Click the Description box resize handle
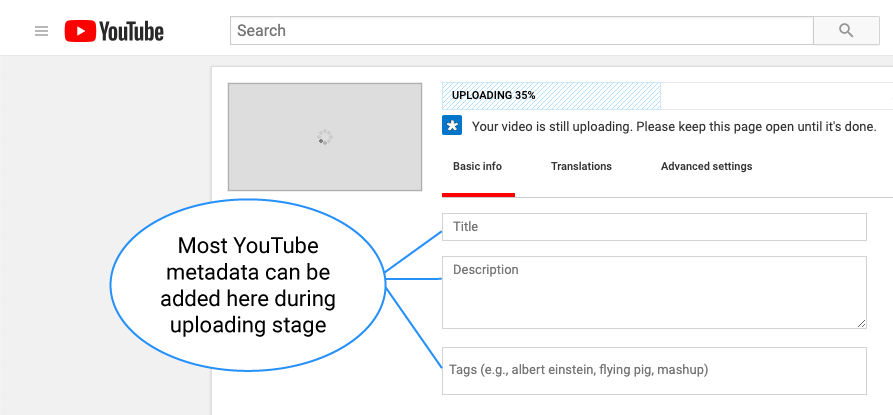893x415 pixels. 861,323
